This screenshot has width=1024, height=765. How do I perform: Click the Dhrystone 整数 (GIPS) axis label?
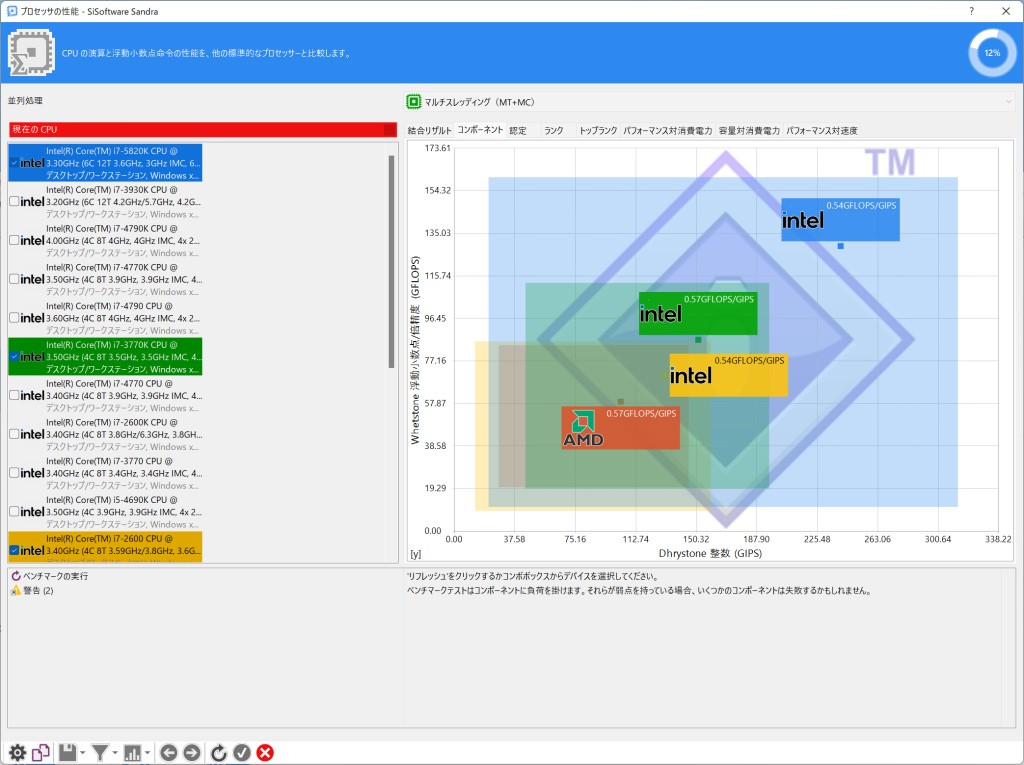[710, 553]
